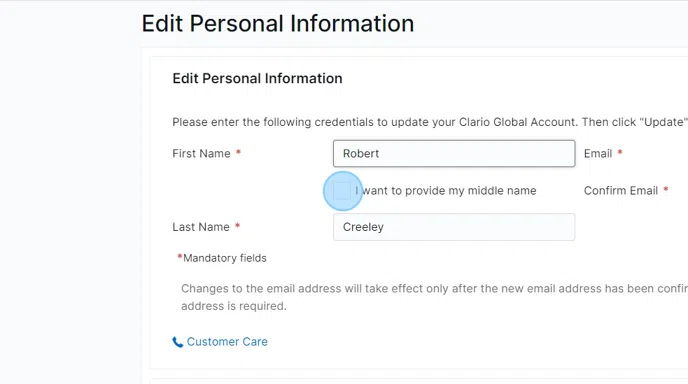Click the Email label

(x=598, y=154)
